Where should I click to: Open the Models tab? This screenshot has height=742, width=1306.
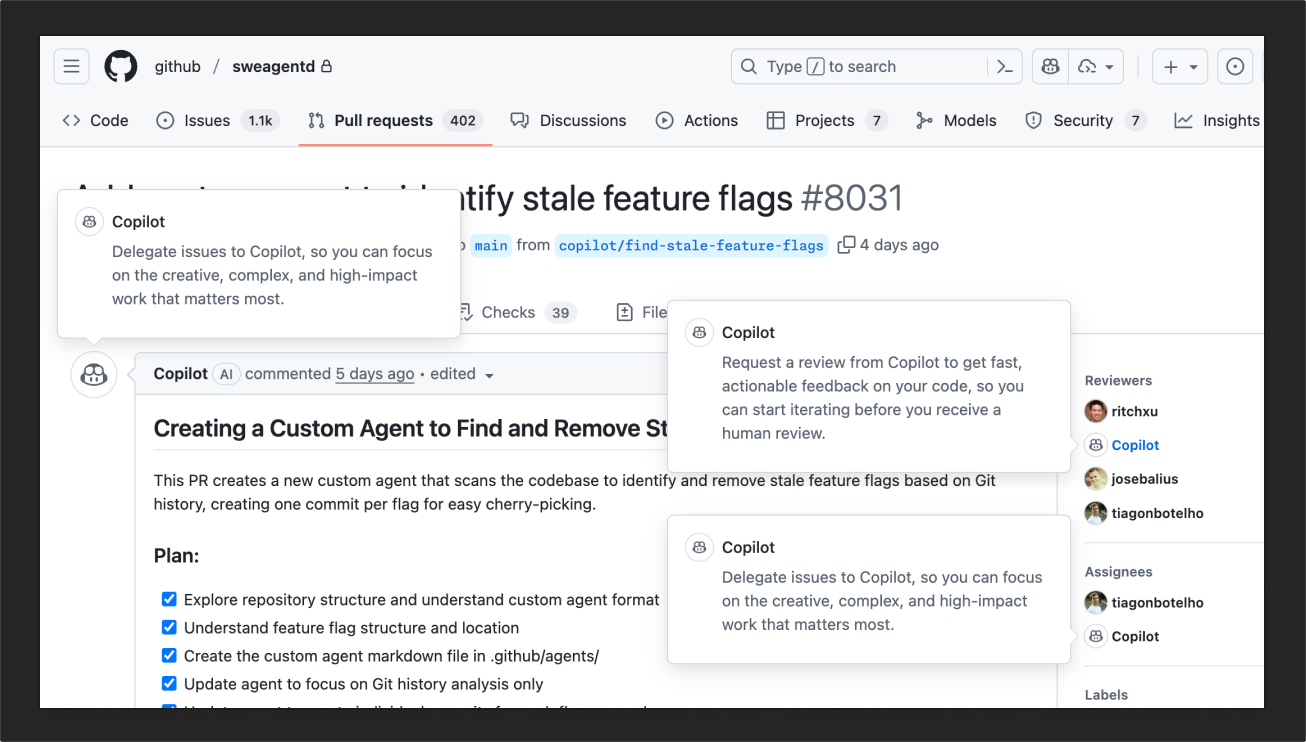955,120
